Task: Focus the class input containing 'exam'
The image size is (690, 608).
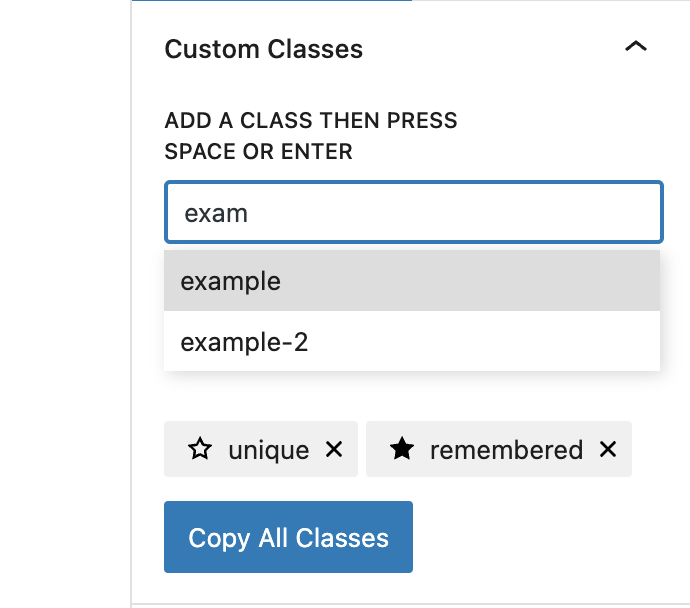Action: (x=413, y=212)
